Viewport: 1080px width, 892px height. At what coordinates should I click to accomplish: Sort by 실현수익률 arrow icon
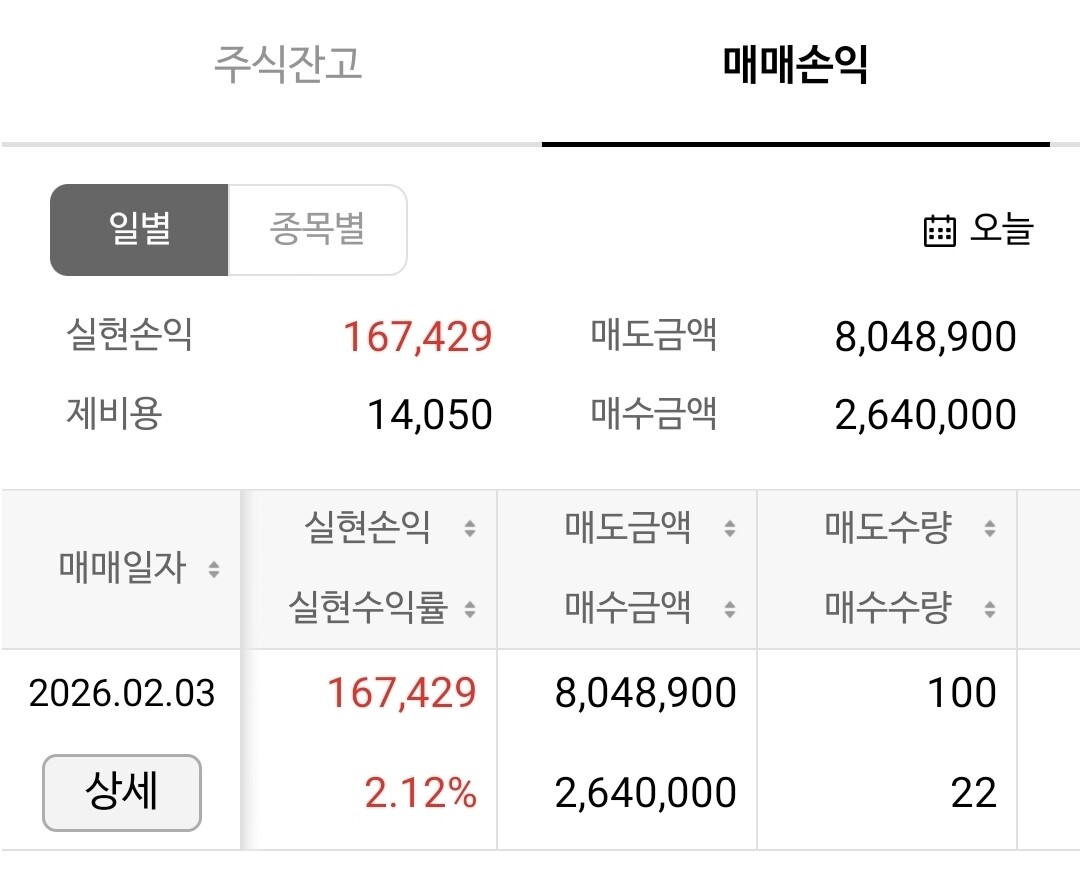click(x=470, y=609)
